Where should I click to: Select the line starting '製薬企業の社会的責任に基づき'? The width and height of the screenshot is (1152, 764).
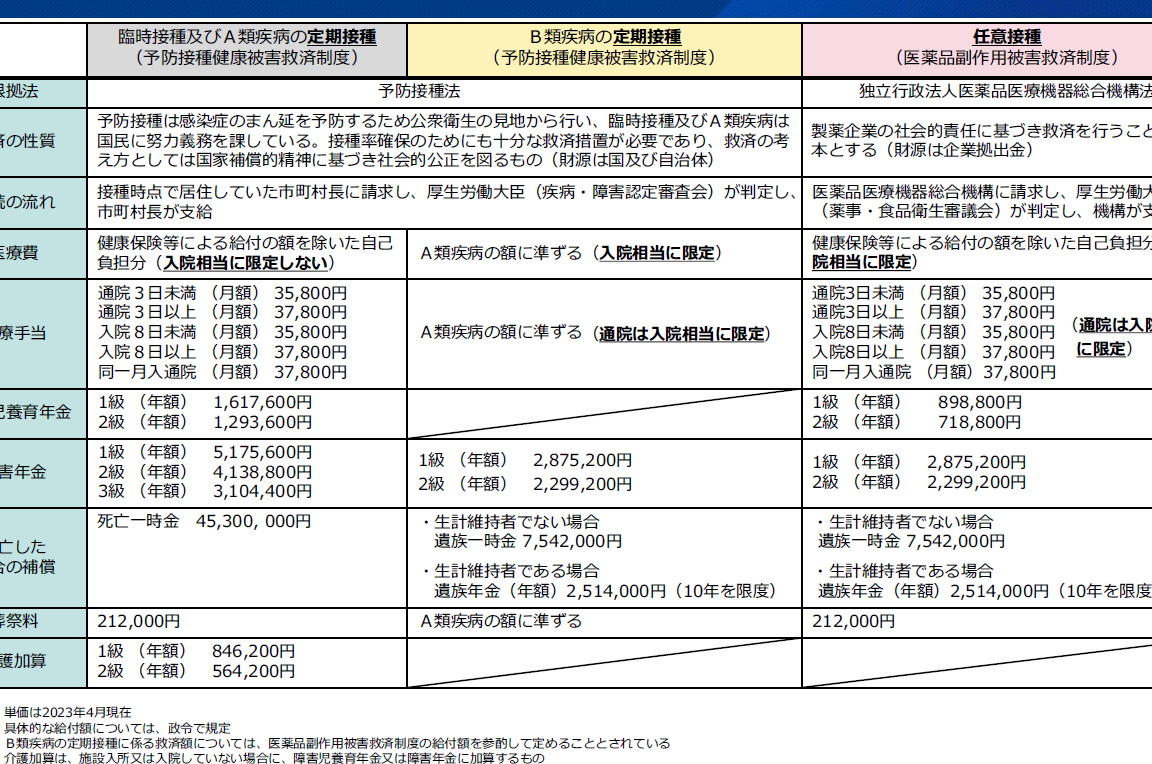point(982,131)
